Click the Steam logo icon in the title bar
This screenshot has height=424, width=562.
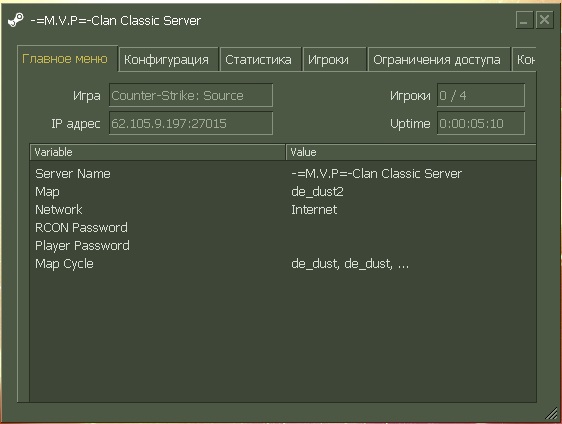pos(16,20)
